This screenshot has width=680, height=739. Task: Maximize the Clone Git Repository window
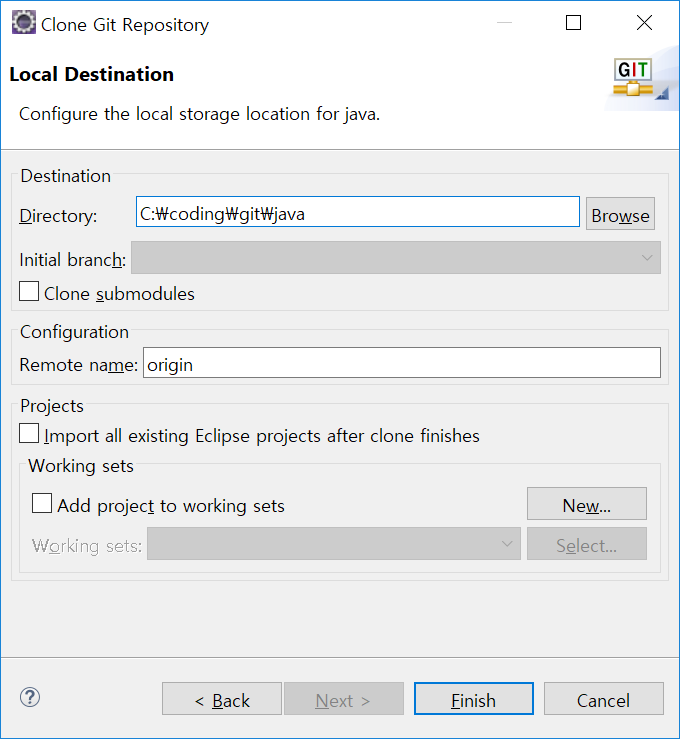(x=573, y=24)
